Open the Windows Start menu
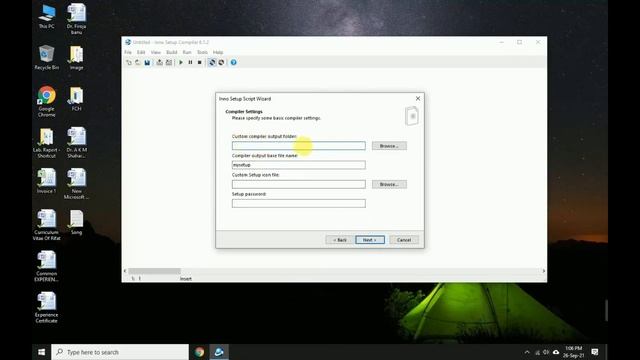This screenshot has width=640, height=360. pos(42,352)
